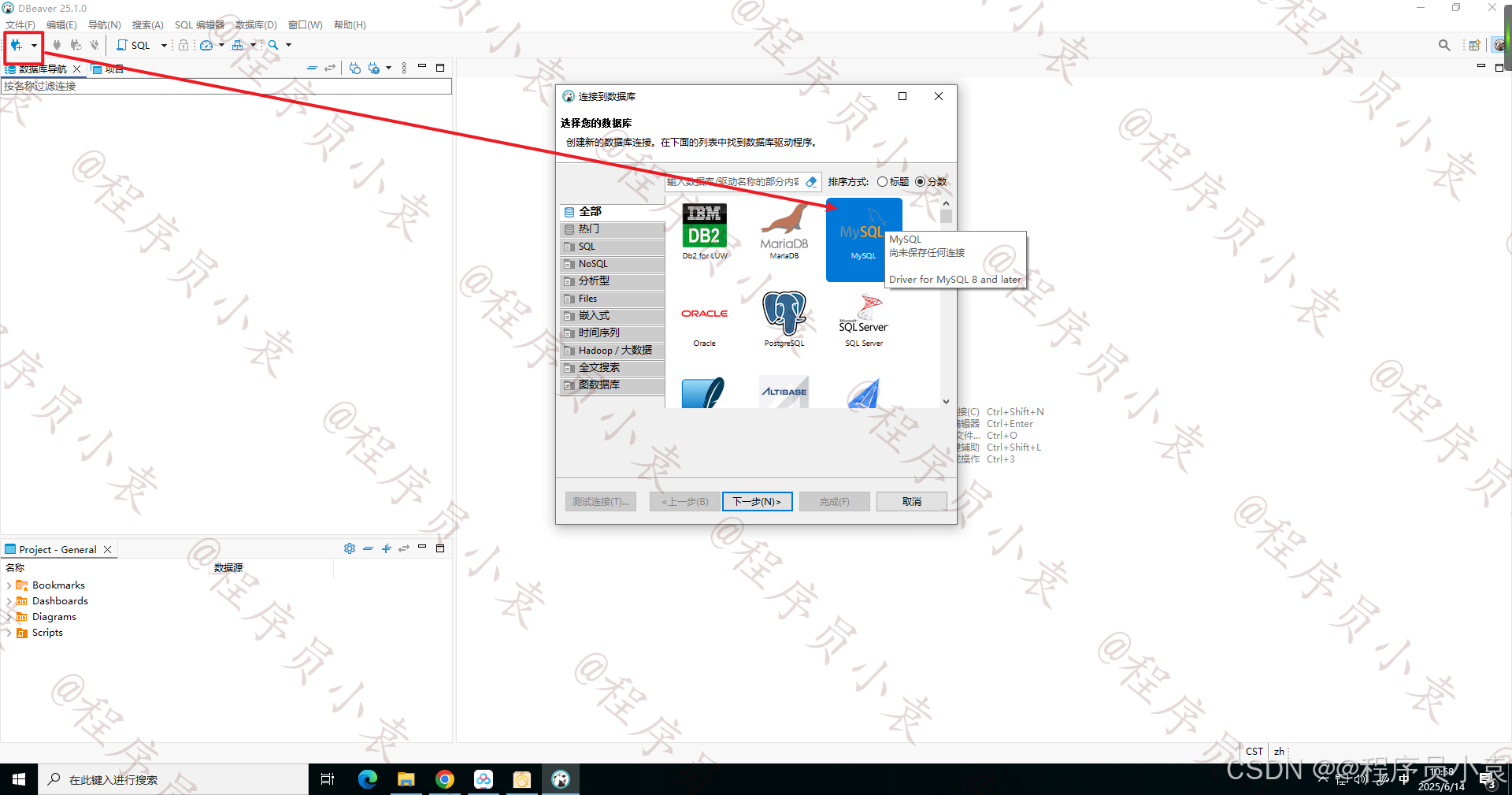Click the disconnect plug icon in toolbar
Image resolution: width=1512 pixels, height=795 pixels.
(x=94, y=45)
